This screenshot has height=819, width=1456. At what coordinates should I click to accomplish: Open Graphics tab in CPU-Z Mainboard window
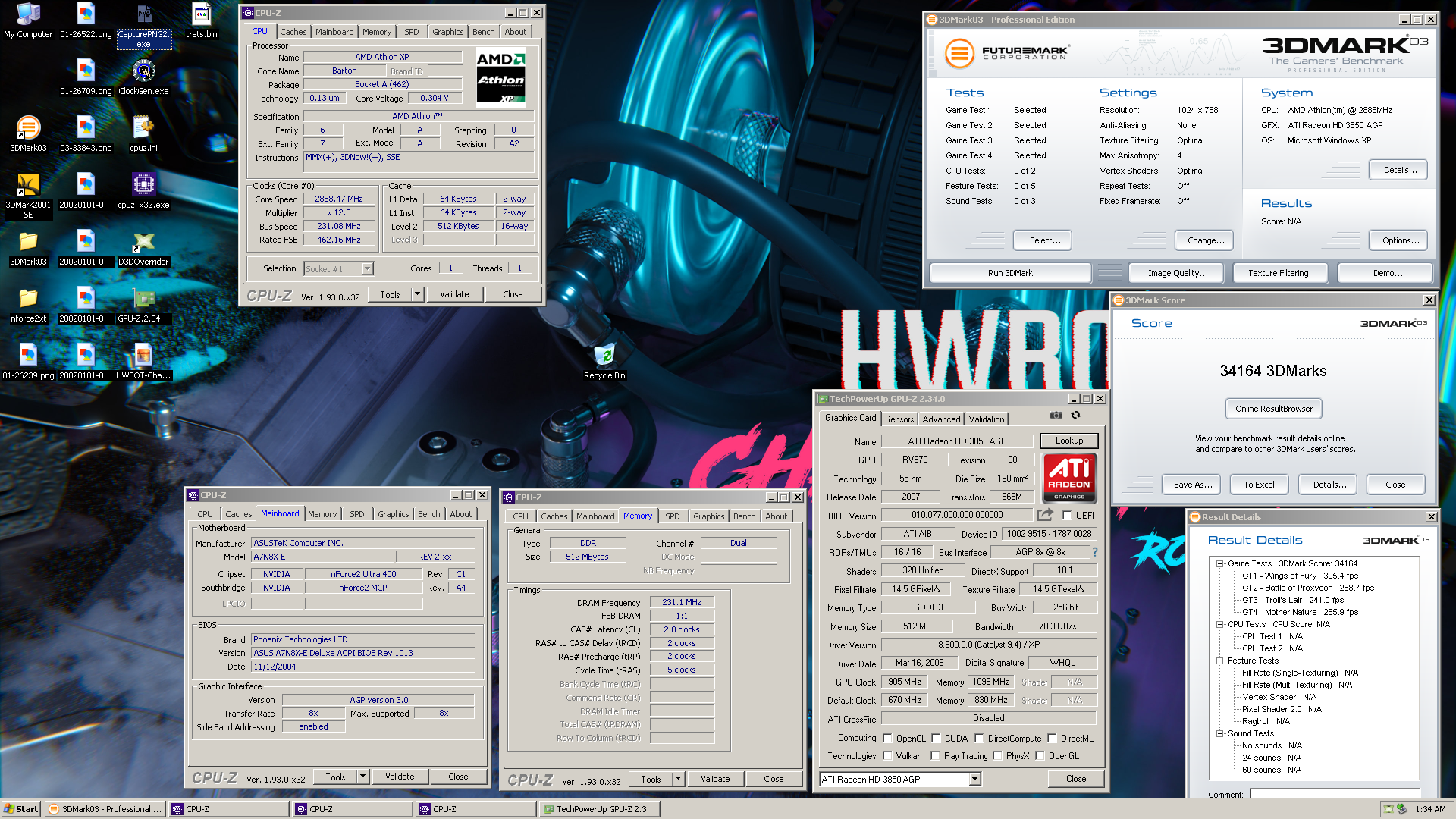coord(393,514)
